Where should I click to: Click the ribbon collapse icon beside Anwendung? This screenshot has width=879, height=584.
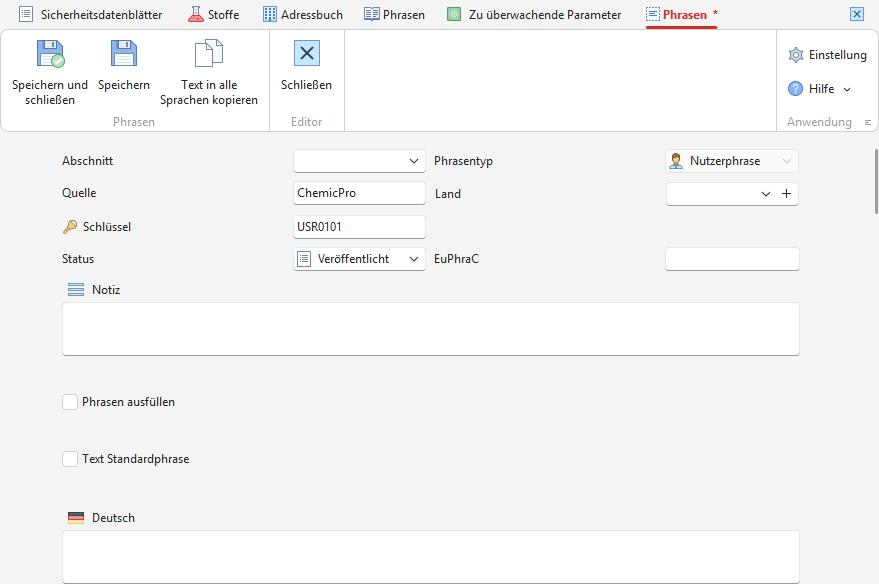868,122
